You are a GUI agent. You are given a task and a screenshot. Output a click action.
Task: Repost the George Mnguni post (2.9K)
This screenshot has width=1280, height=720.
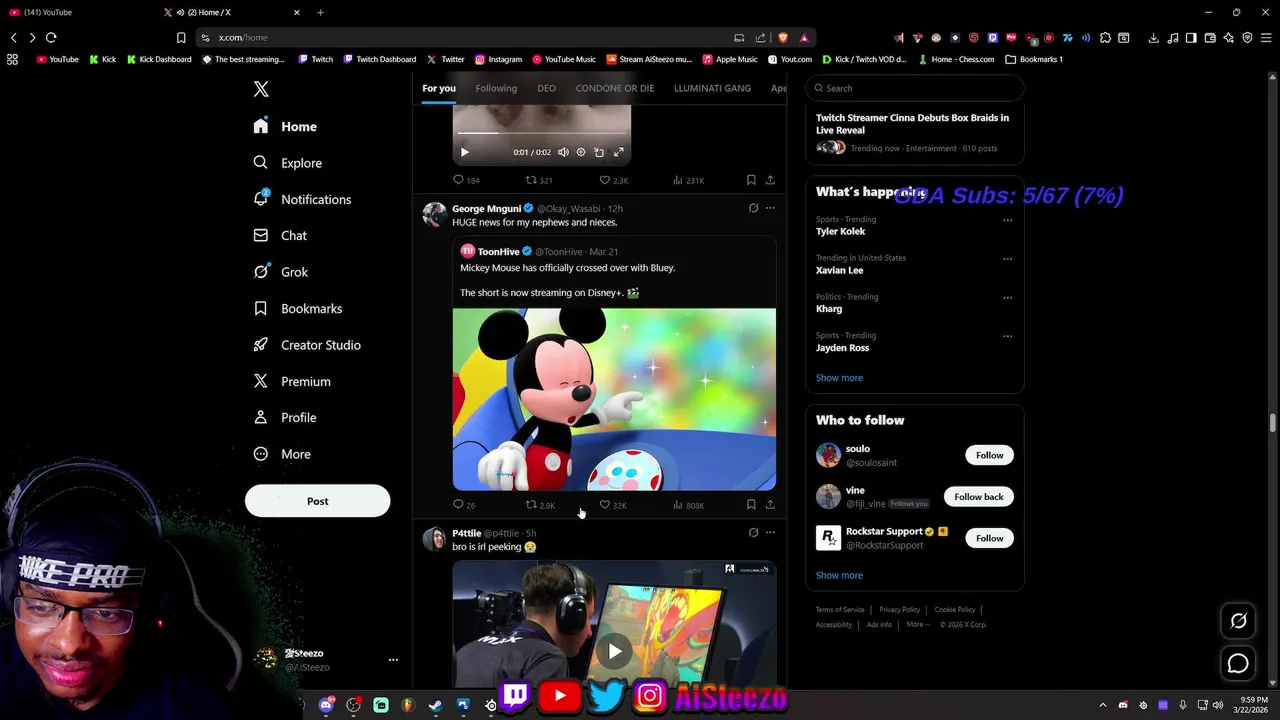[x=540, y=505]
